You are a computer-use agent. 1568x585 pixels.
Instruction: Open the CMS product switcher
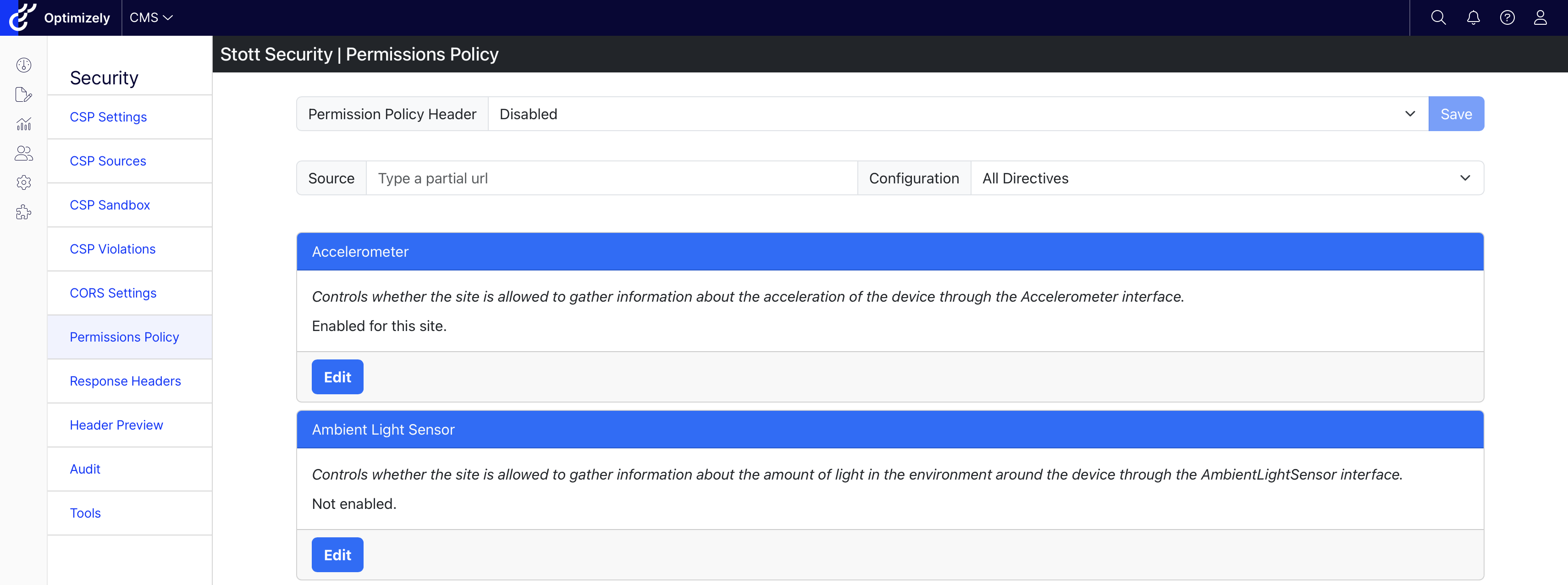coord(150,18)
